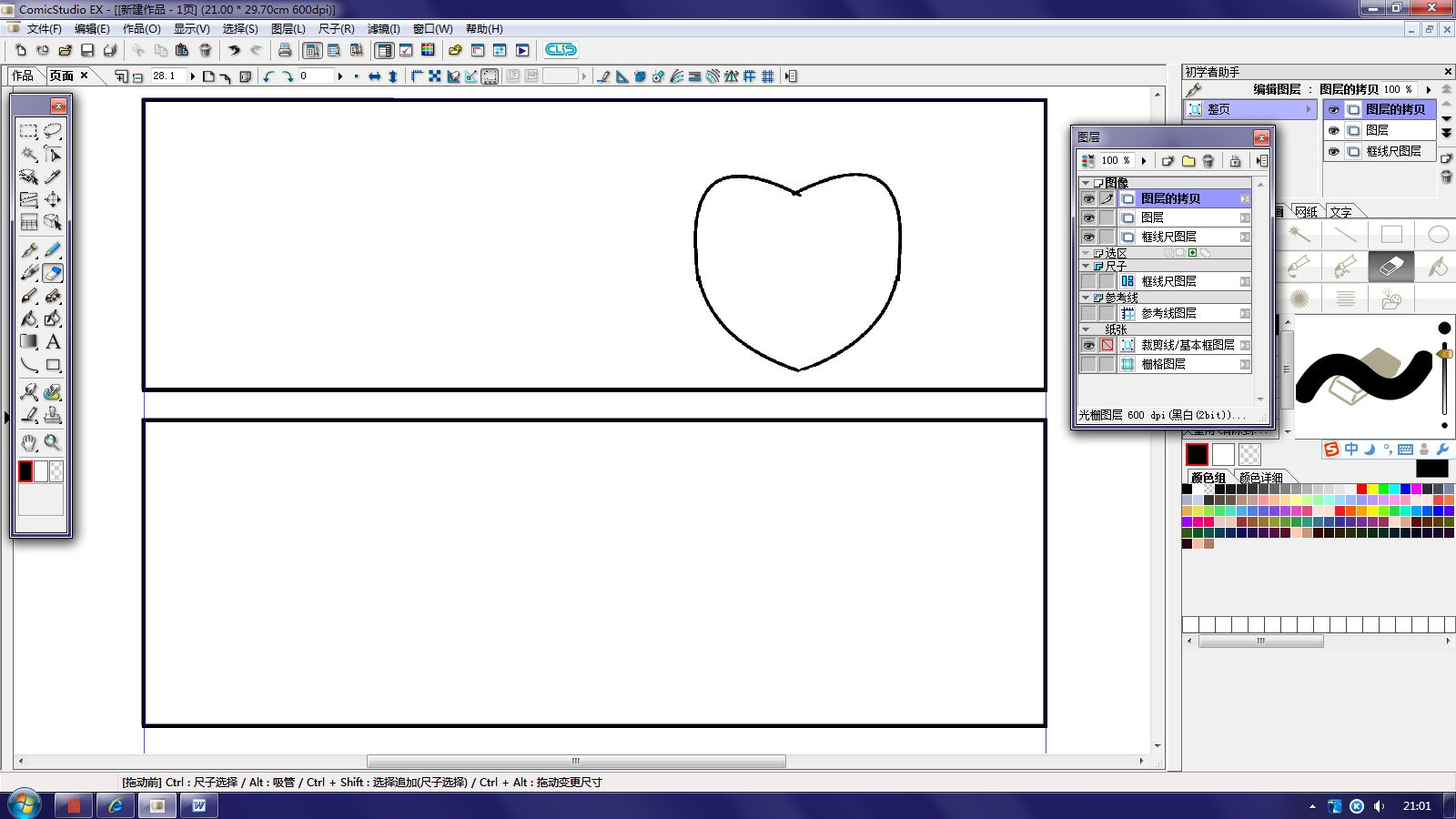Viewport: 1456px width, 819px height.
Task: Select the lasso selection tool
Action: (53, 131)
